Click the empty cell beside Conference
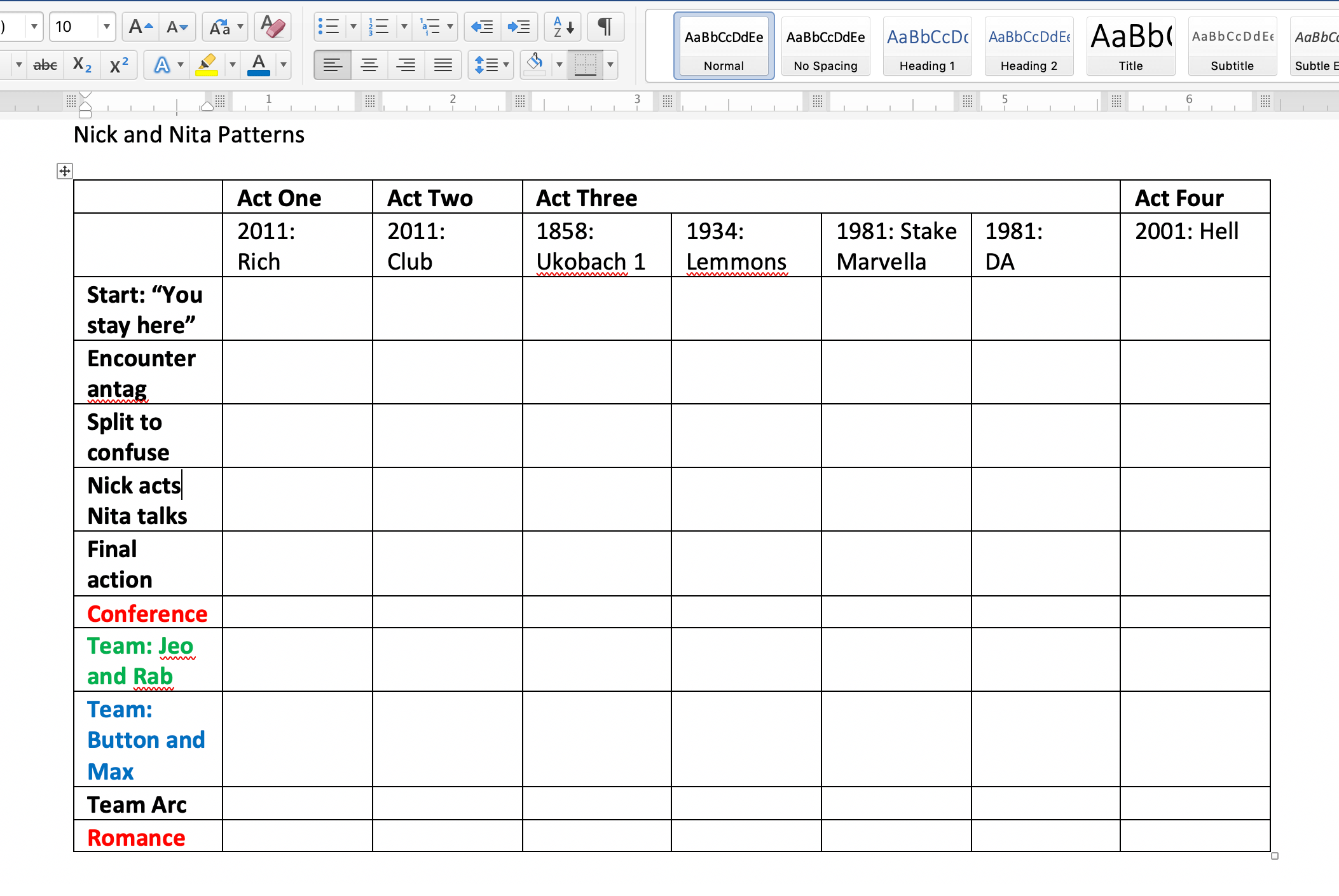Screen dimensions: 1339x896 297,612
